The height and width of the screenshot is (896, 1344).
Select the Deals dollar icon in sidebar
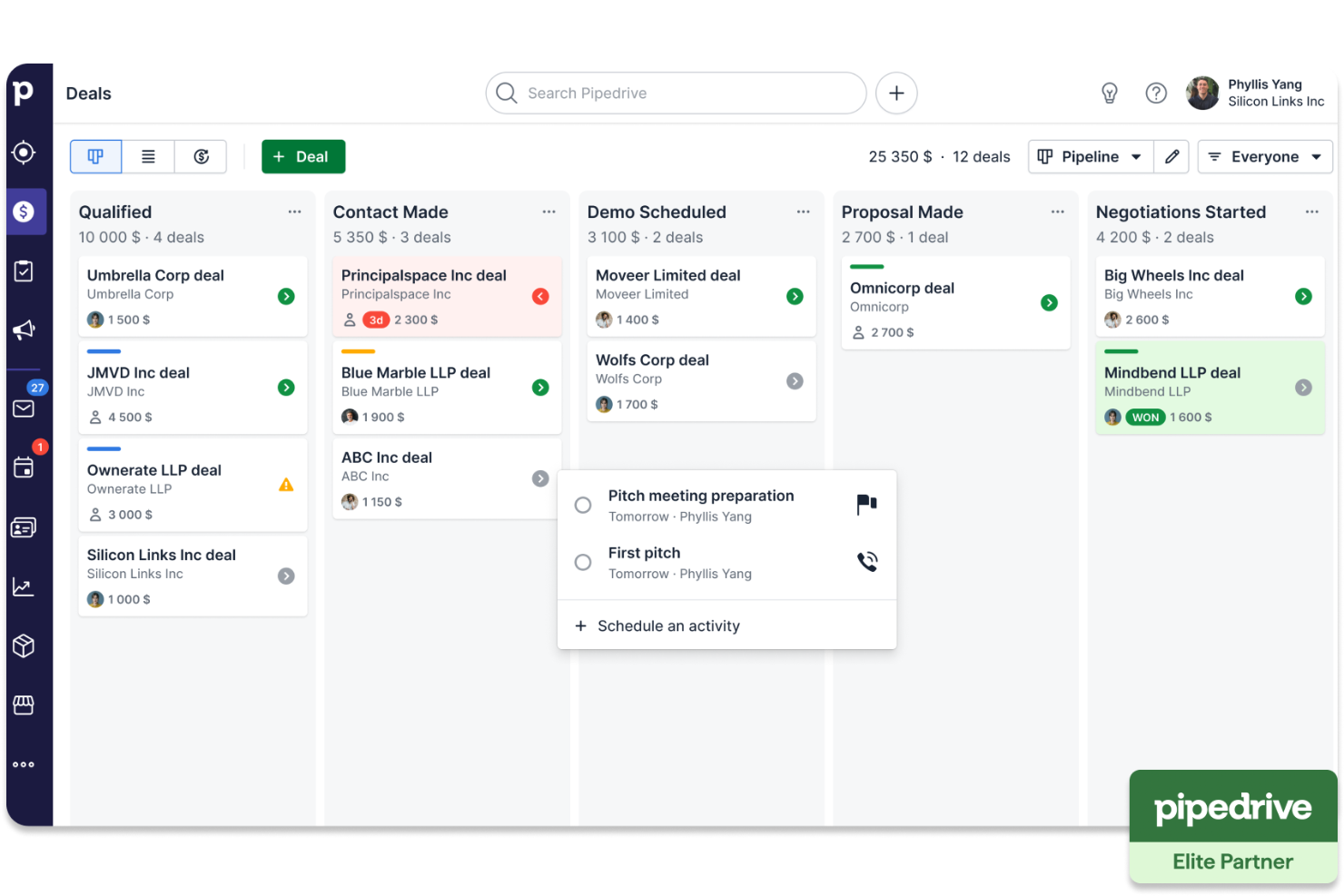[x=24, y=212]
